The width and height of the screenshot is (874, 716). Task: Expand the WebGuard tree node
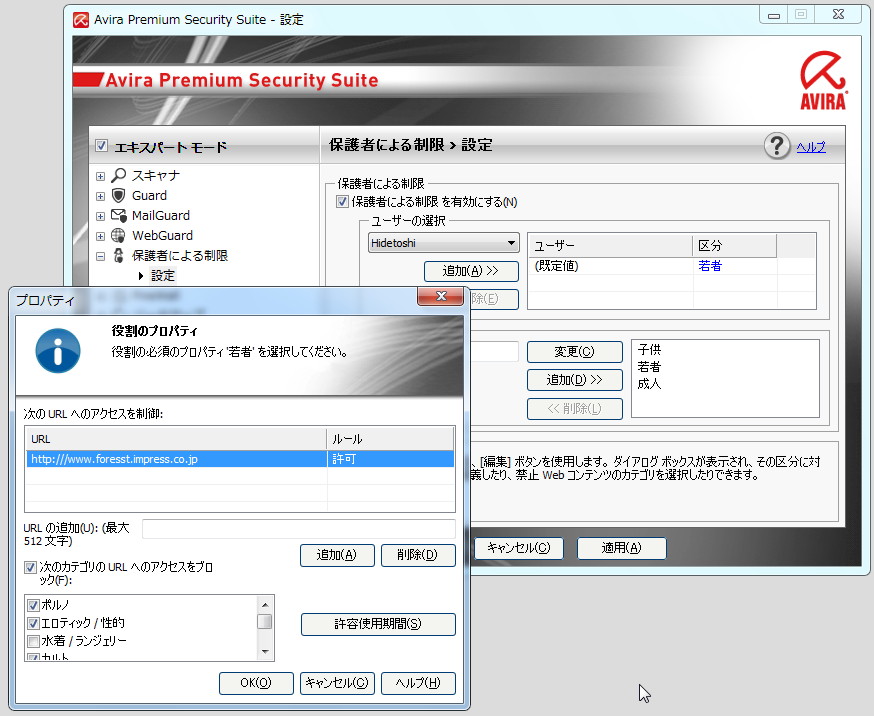tap(99, 235)
